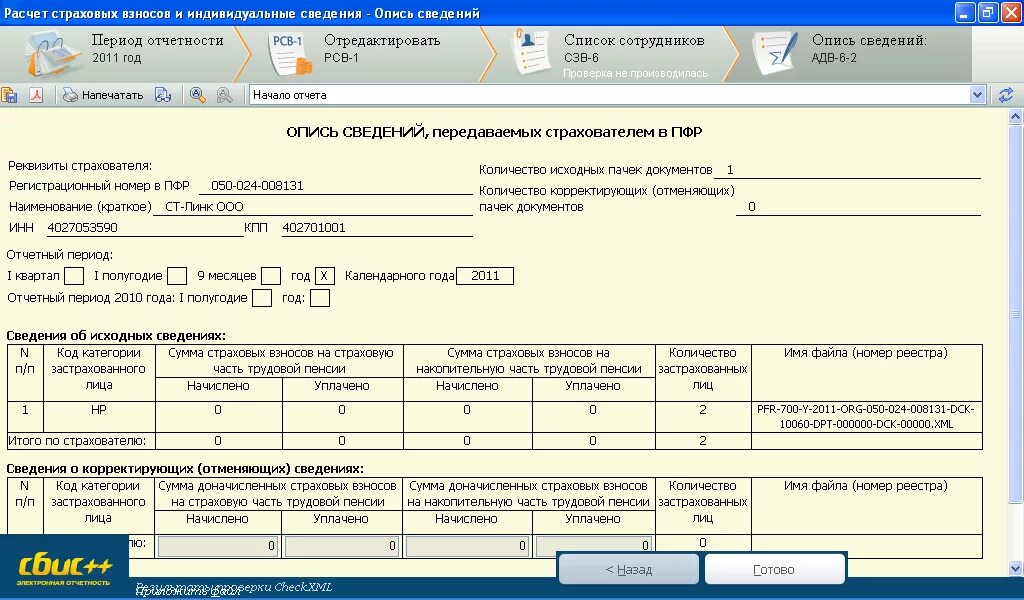This screenshot has width=1024, height=600.
Task: Tick 2010 года I полугодие checkbox
Action: coord(262,298)
